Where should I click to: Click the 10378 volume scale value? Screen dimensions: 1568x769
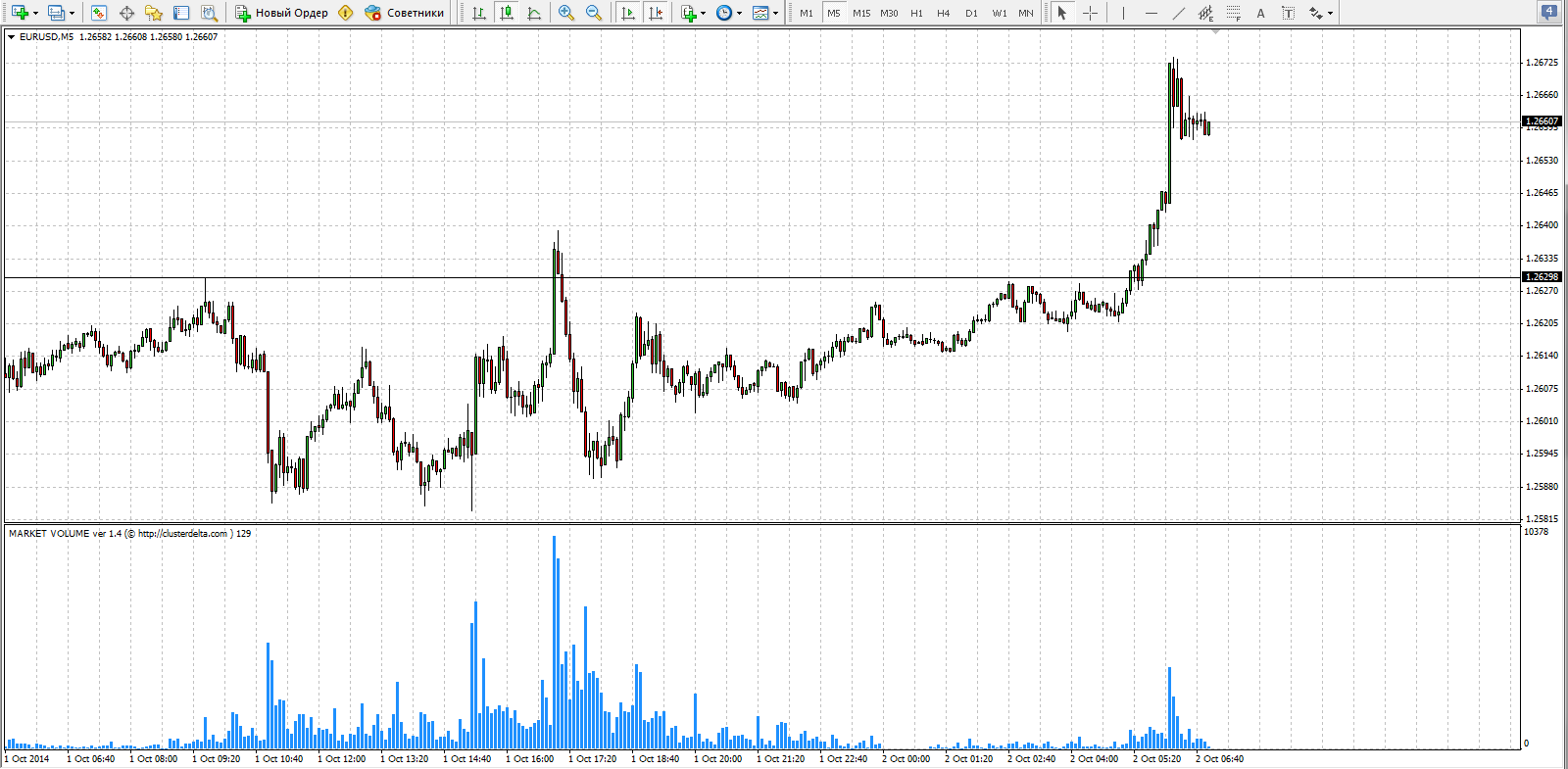point(1536,532)
